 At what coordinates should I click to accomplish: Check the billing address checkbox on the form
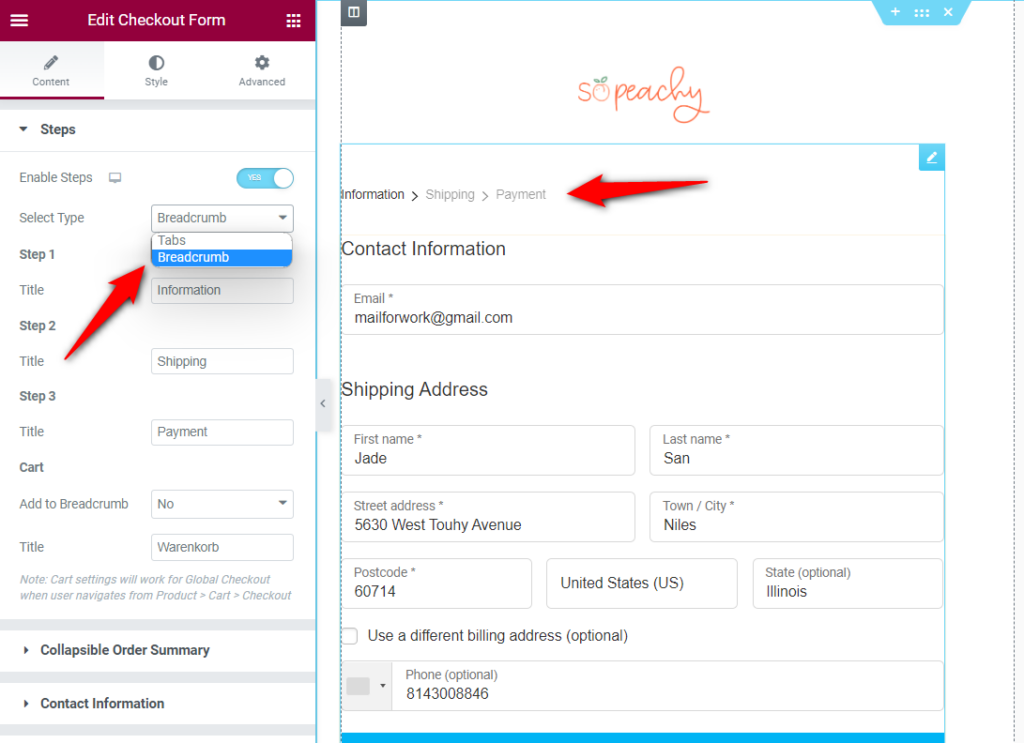pos(350,635)
